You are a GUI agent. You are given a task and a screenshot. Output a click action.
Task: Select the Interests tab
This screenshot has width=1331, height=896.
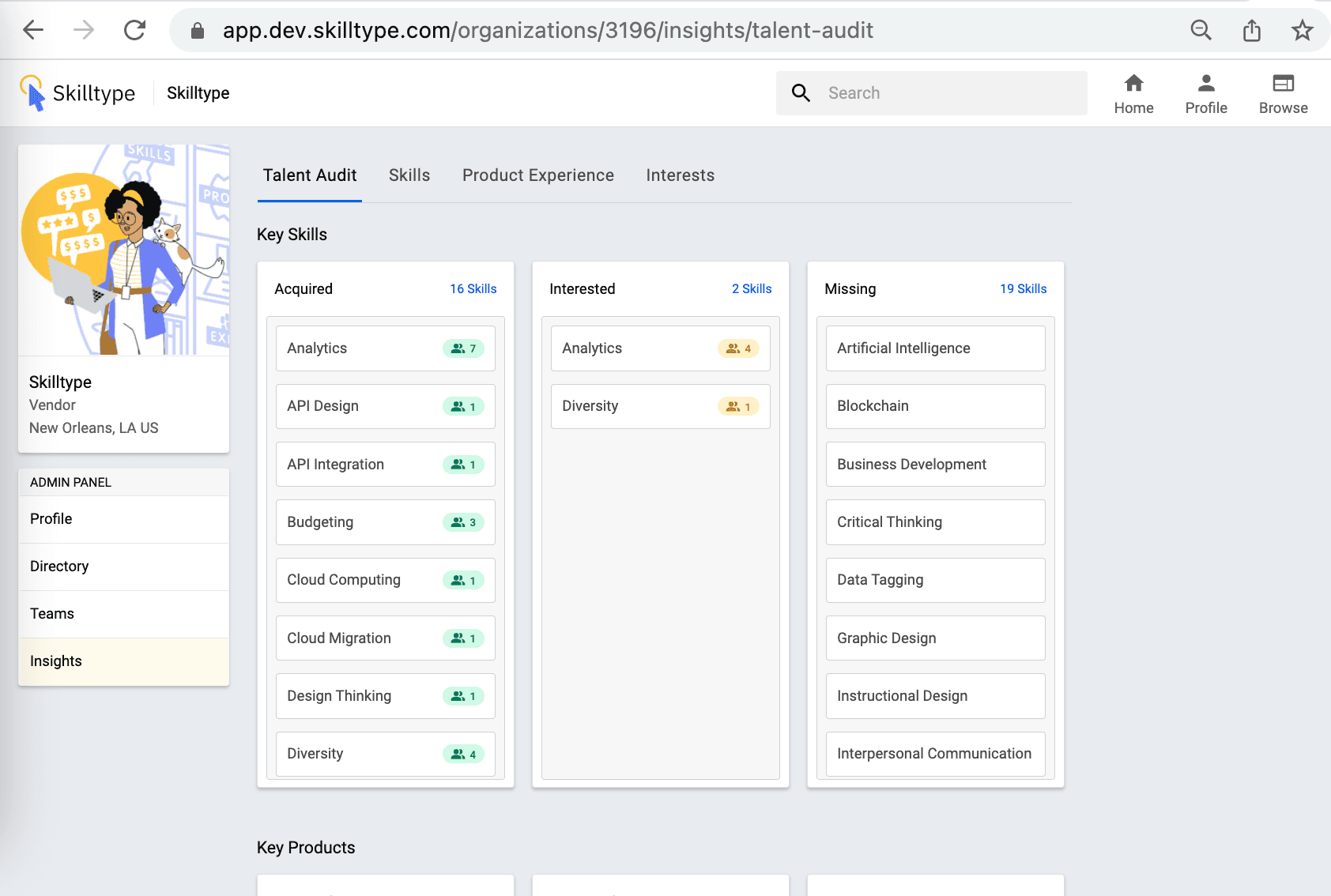click(x=680, y=175)
